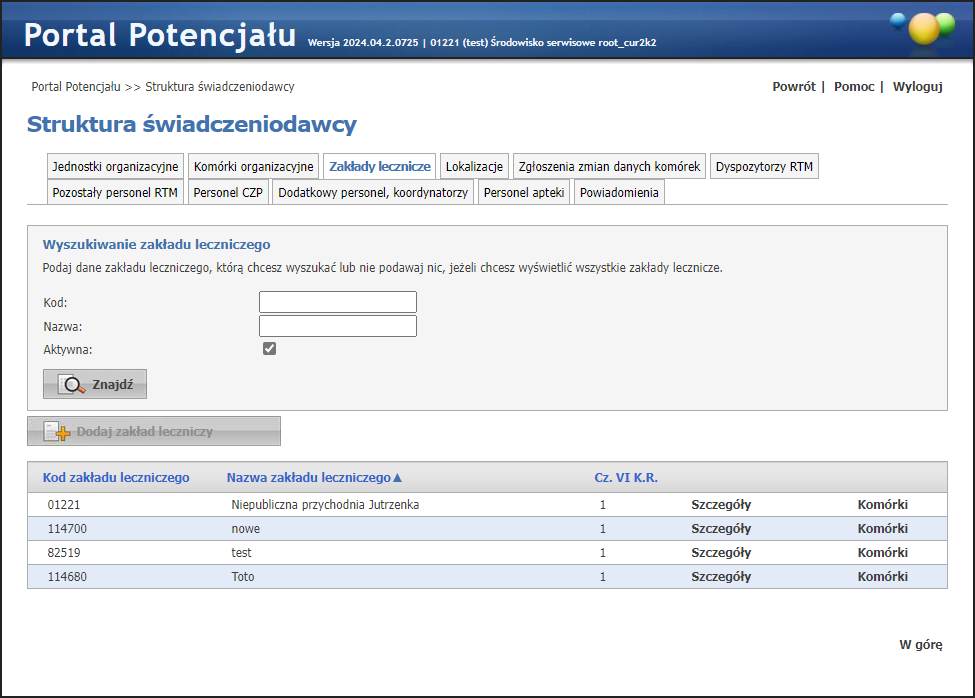The image size is (975, 698).
Task: Select the Personel apteki tab
Action: 523,192
